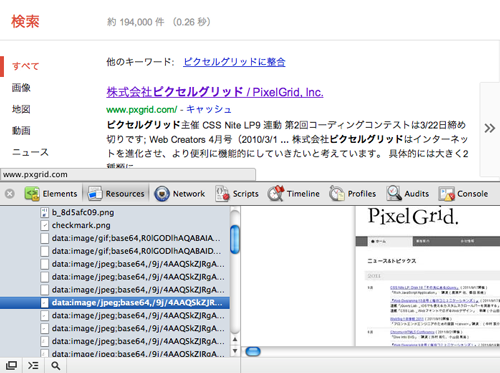500x373 pixels.
Task: Click horizontal scrollbar thumb under preview
Action: (x=253, y=351)
